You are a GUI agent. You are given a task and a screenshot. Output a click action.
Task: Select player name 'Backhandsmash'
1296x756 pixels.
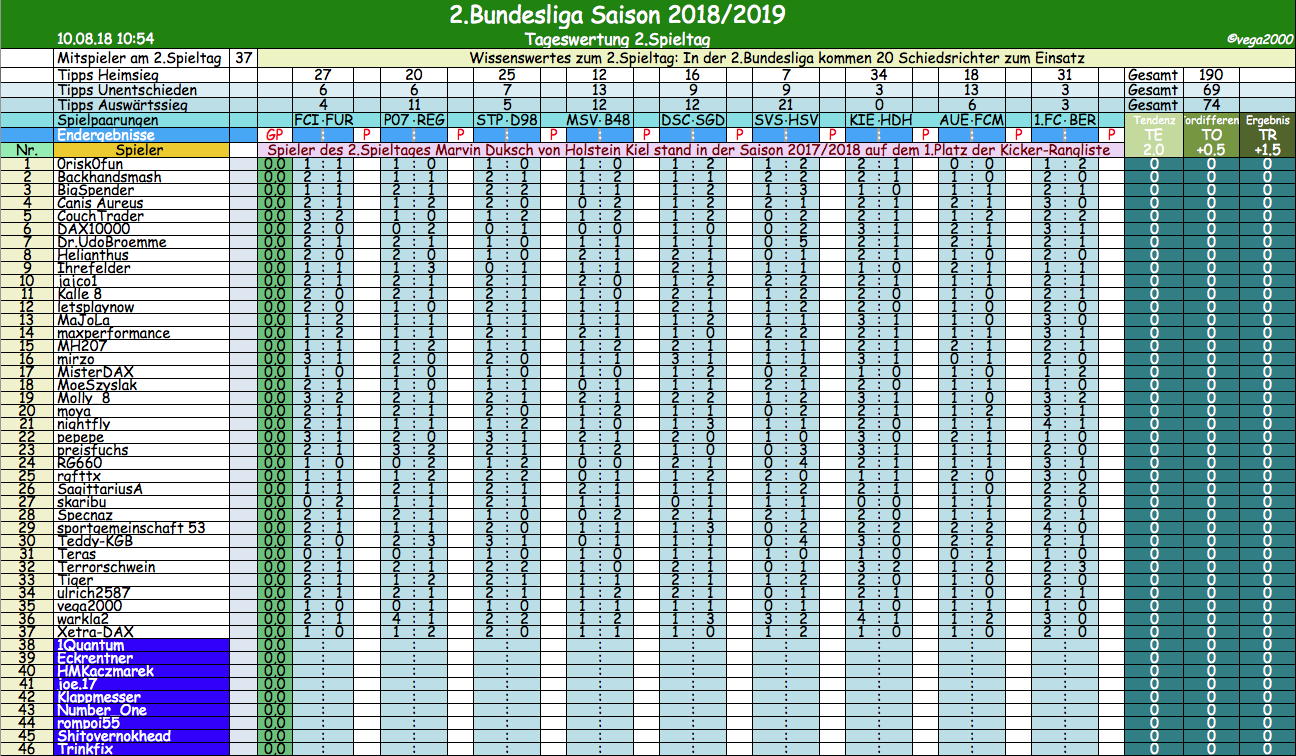click(109, 177)
